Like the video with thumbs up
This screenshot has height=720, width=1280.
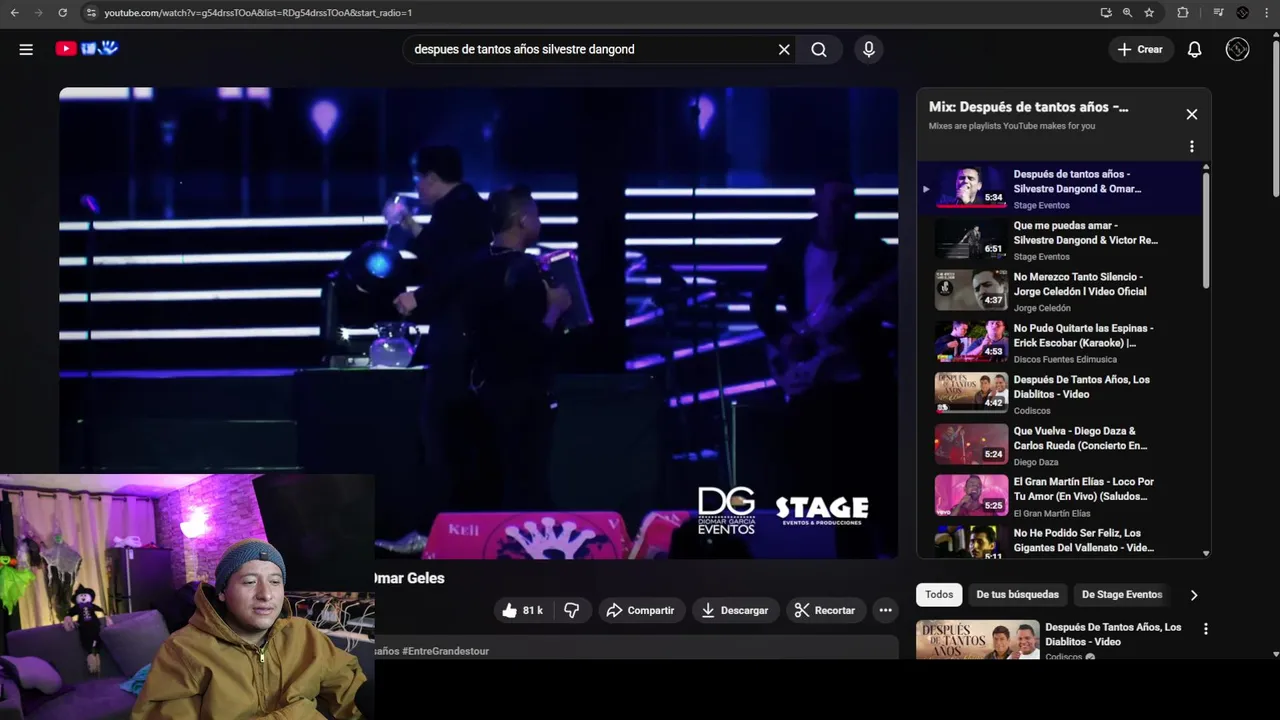524,610
